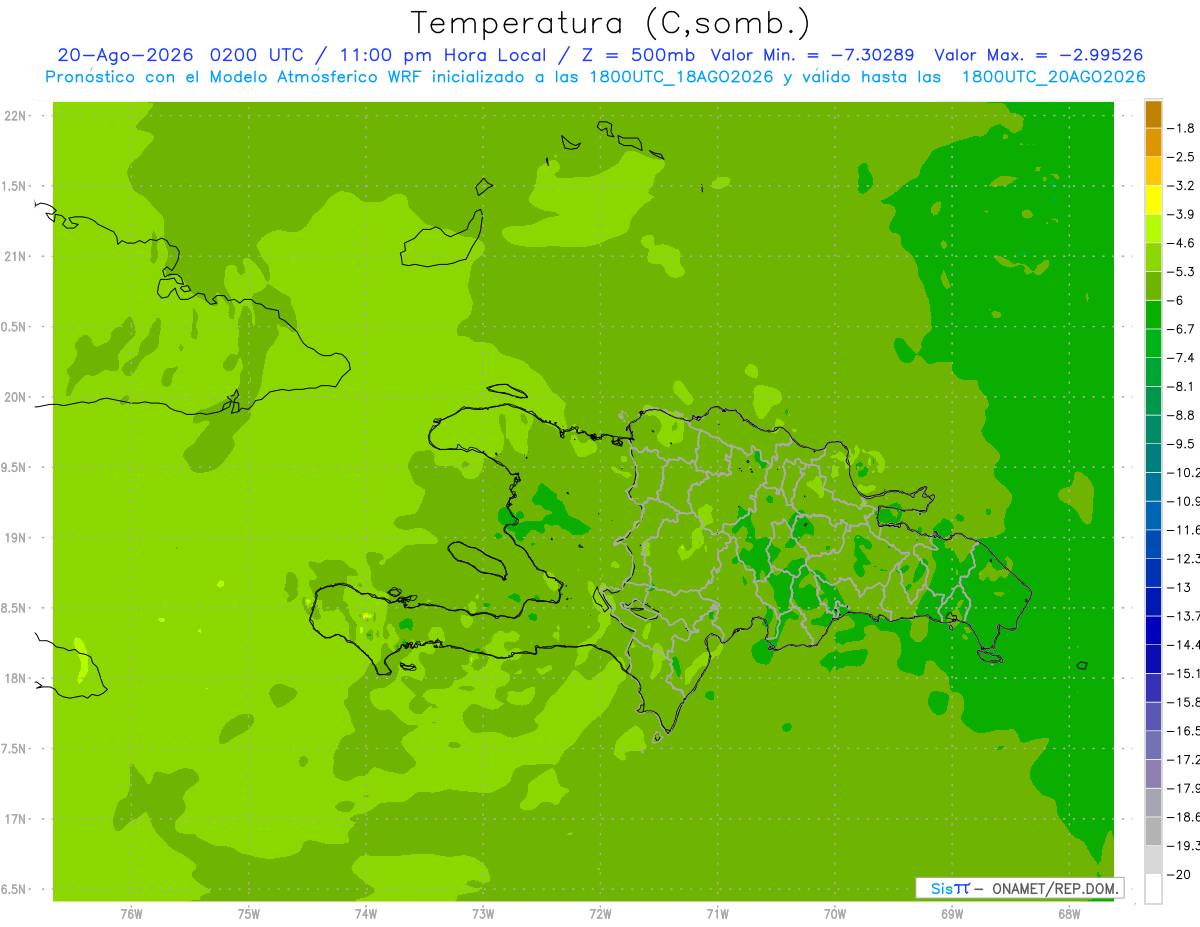Click the "0200 UTC" time text

coord(259,55)
